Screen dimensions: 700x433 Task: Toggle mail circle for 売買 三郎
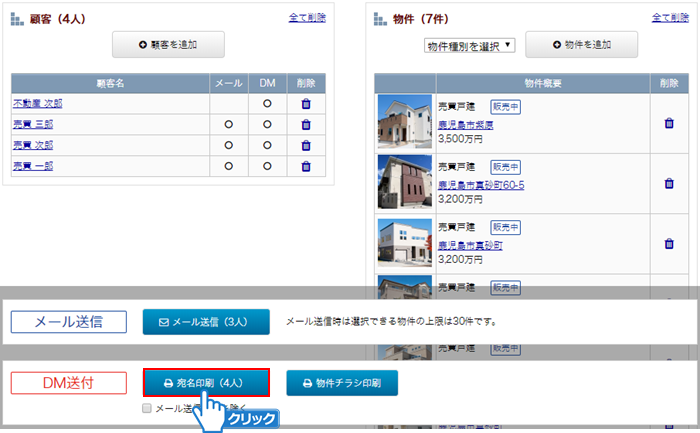(228, 125)
